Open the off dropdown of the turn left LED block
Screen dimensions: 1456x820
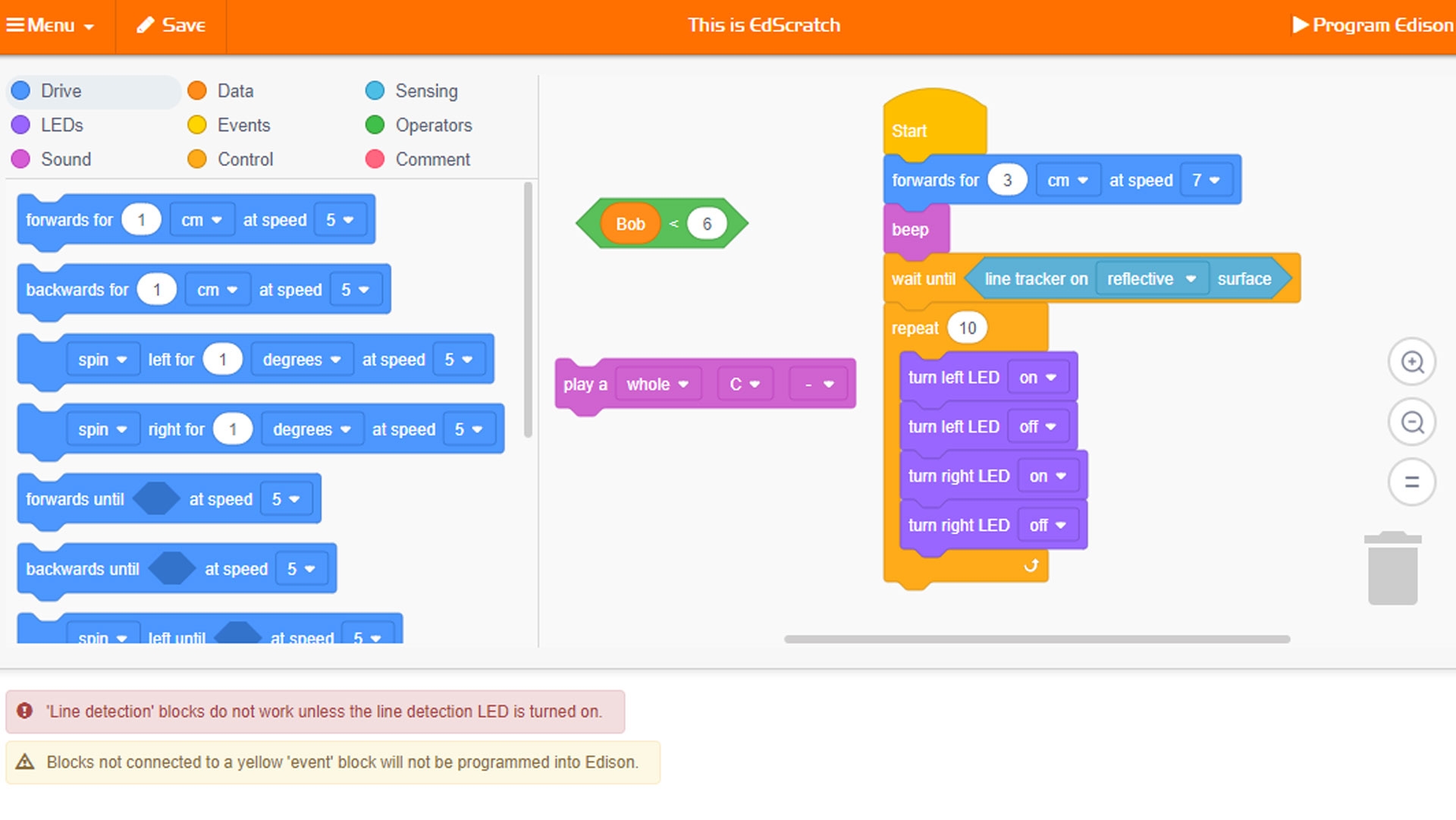1037,427
